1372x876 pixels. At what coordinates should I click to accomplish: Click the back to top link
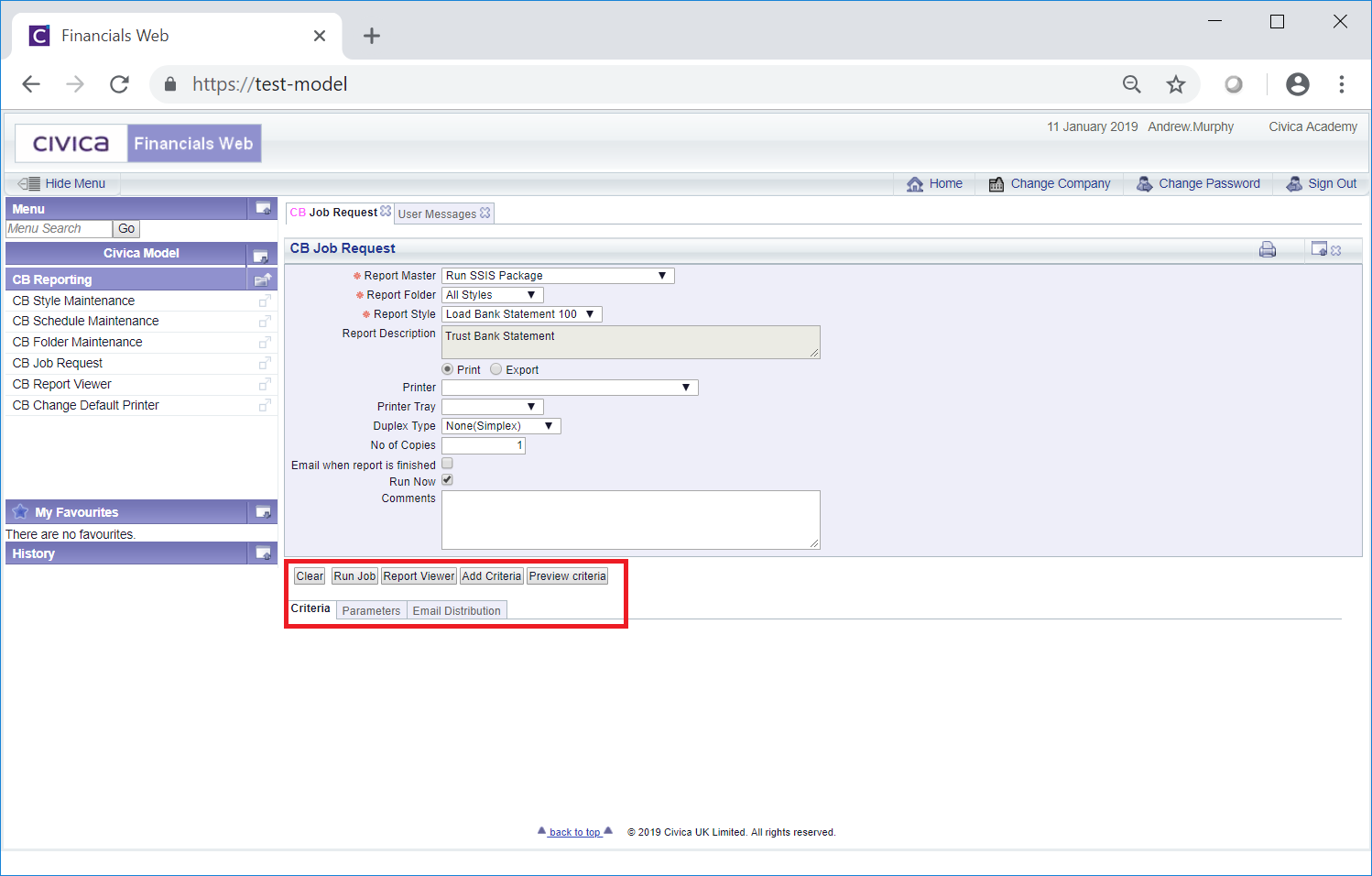[575, 832]
